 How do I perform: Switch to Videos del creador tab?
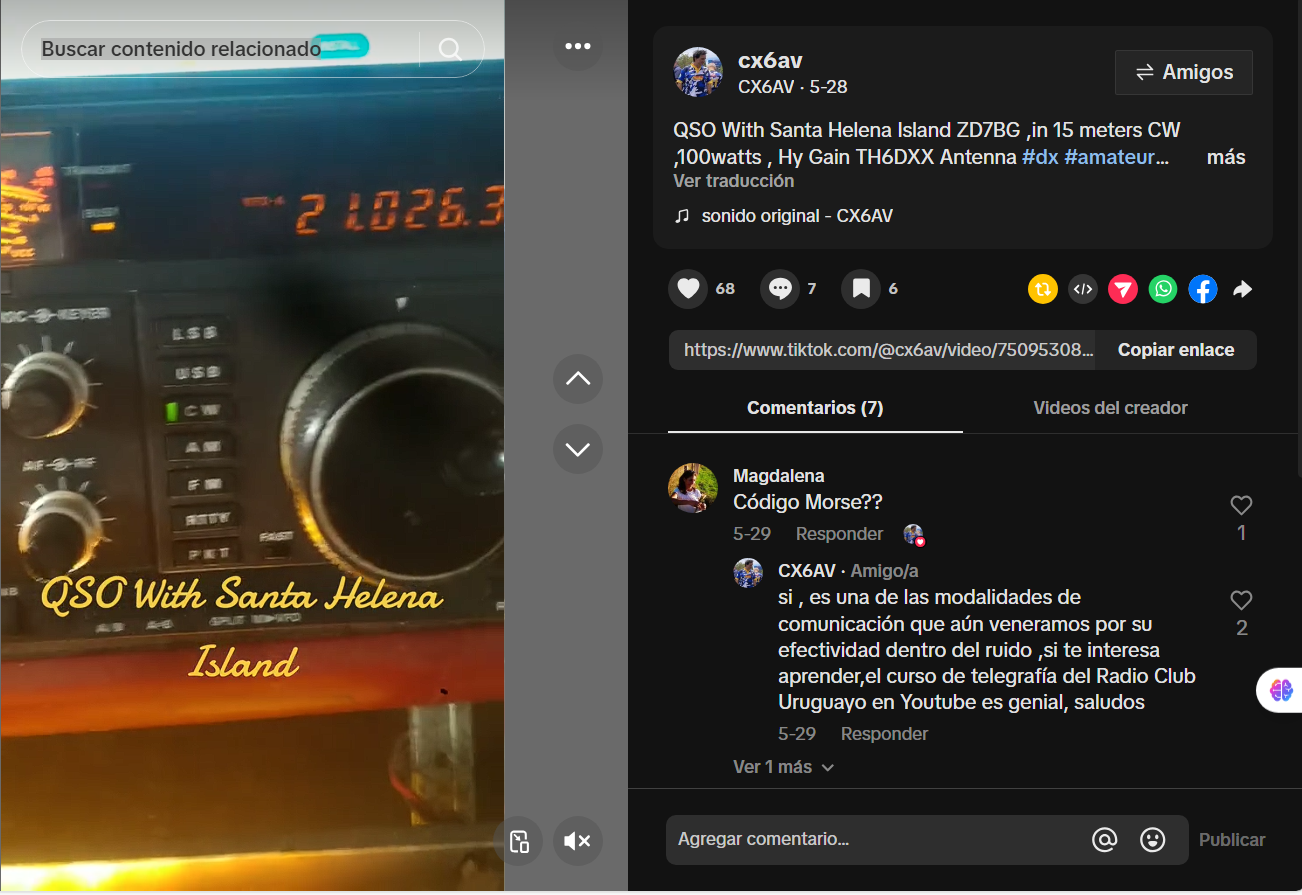pos(1110,408)
